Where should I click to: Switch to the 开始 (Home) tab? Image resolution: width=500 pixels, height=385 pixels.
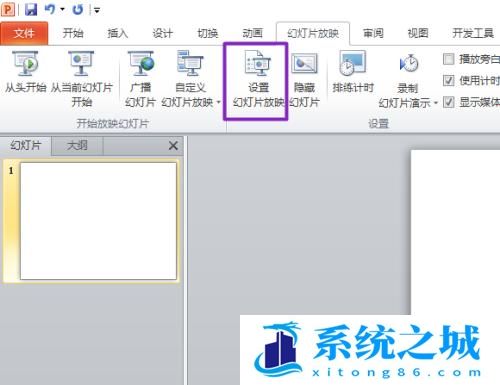[73, 33]
